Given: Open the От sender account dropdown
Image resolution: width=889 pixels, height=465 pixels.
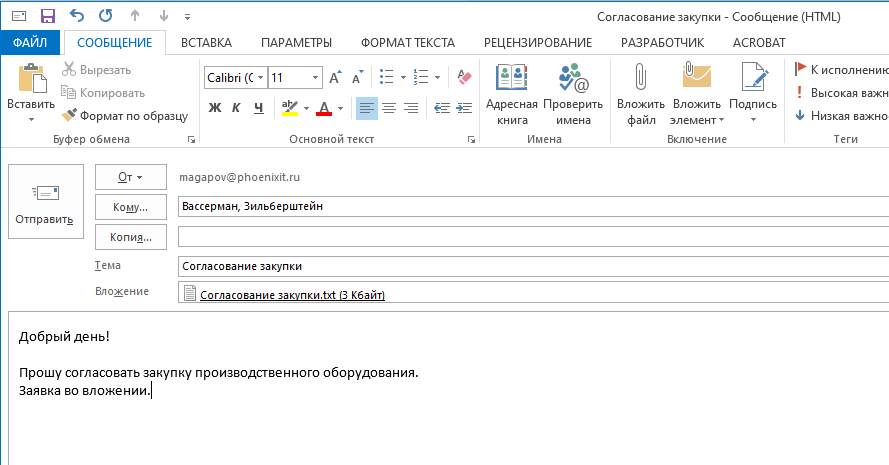Looking at the screenshot, I should pyautogui.click(x=130, y=177).
